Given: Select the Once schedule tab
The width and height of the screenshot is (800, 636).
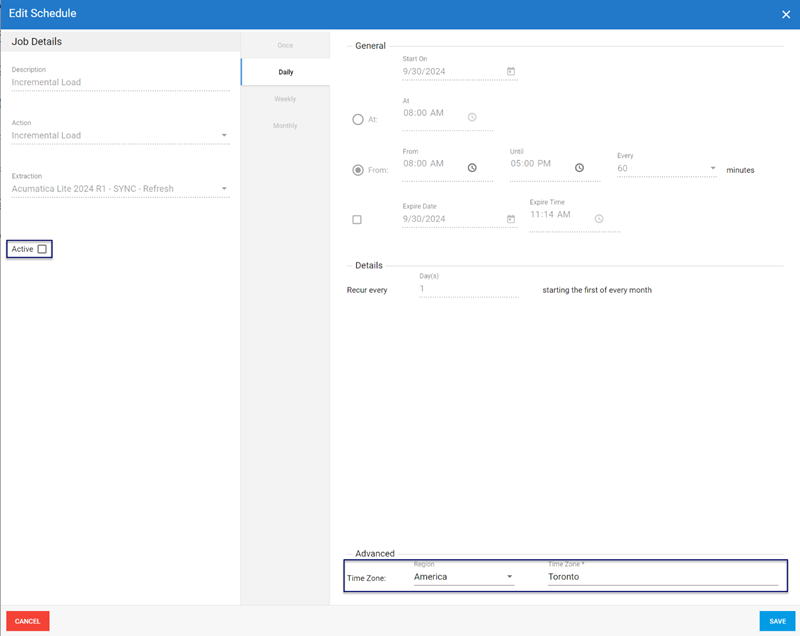Looking at the screenshot, I should point(284,44).
